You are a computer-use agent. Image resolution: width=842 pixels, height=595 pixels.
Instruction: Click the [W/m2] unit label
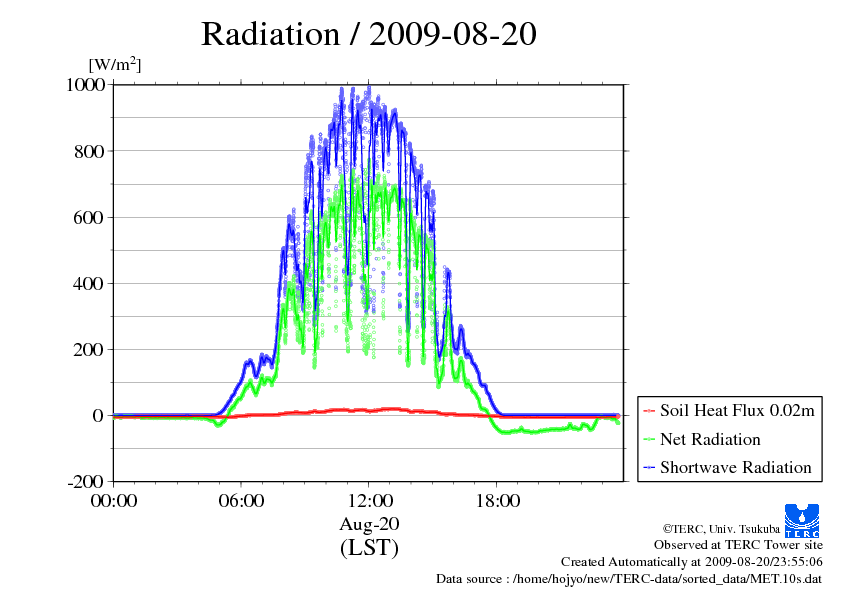(115, 64)
